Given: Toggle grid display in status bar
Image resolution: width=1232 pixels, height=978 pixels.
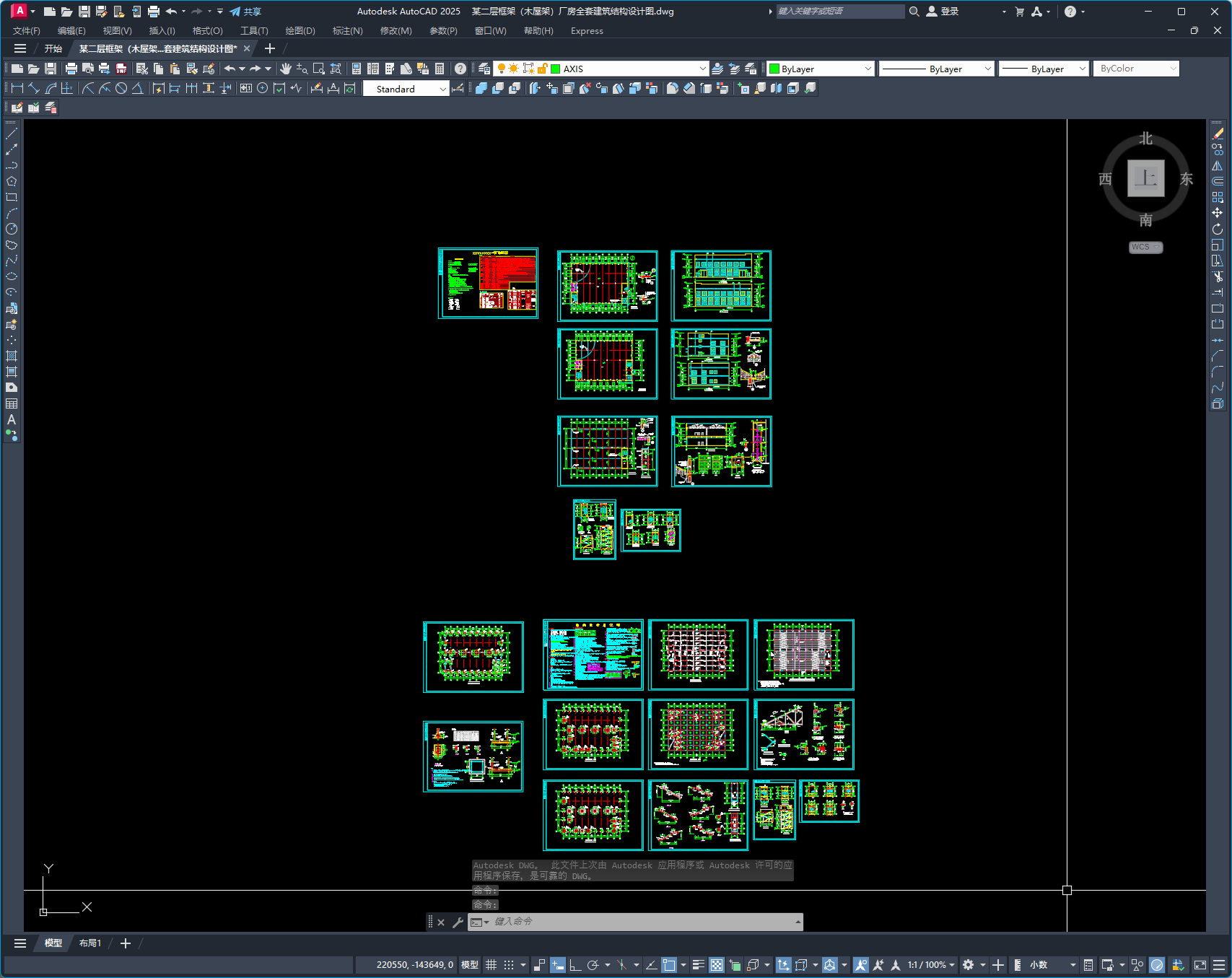Looking at the screenshot, I should click(491, 965).
